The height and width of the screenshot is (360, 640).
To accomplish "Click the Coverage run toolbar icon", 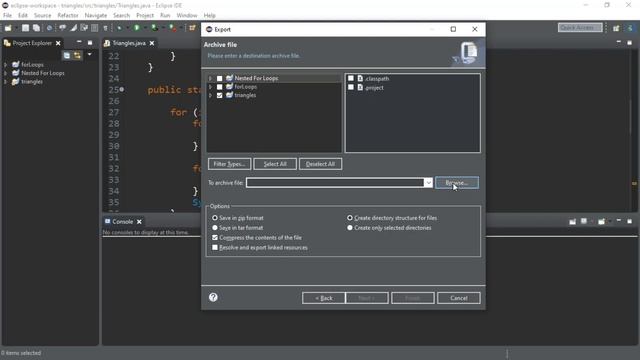I will (154, 28).
